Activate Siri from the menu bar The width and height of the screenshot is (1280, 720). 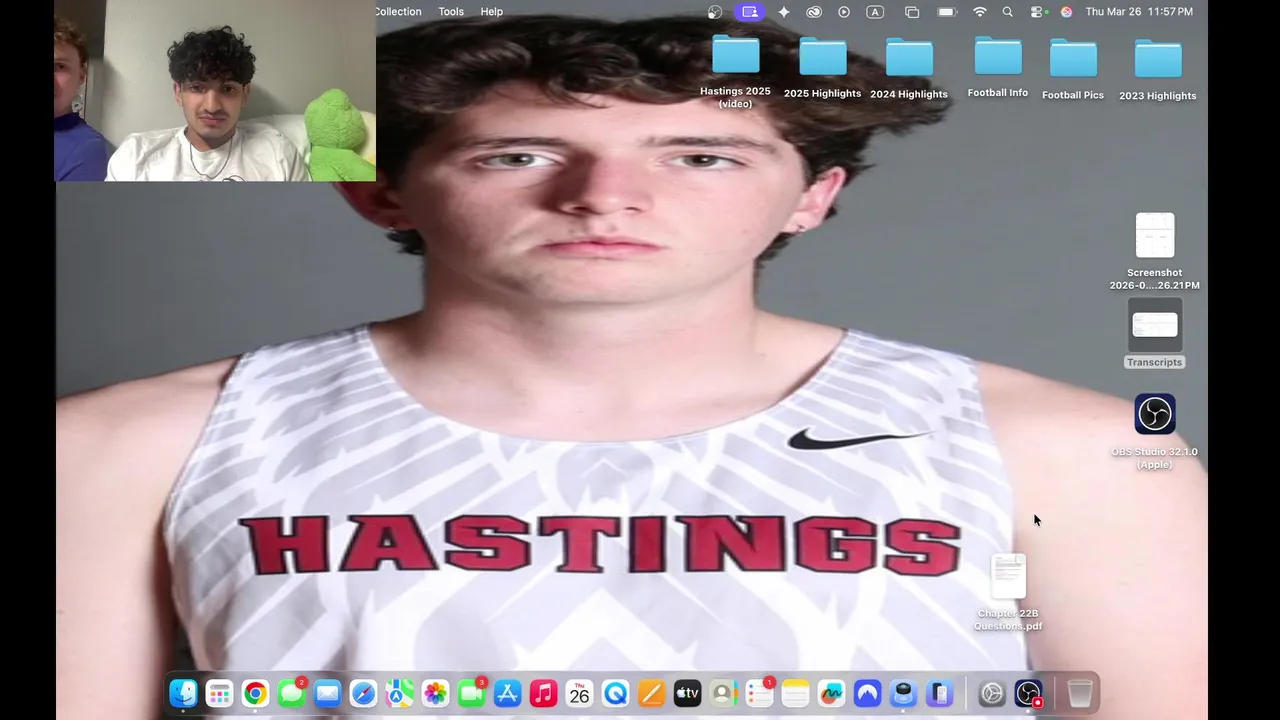coord(1066,12)
